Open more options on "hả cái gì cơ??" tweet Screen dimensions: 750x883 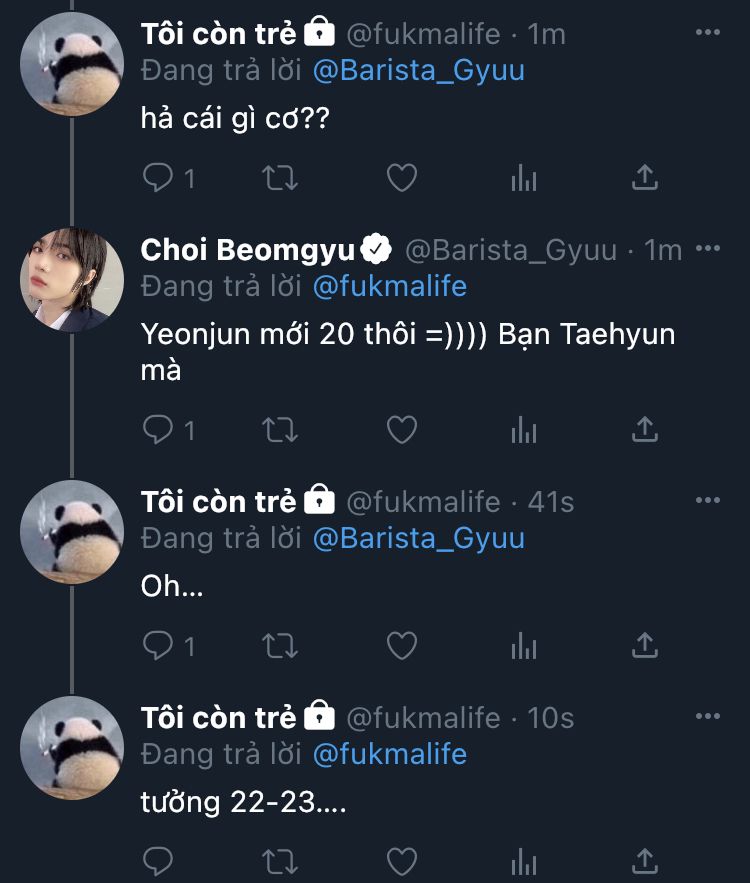click(x=708, y=33)
